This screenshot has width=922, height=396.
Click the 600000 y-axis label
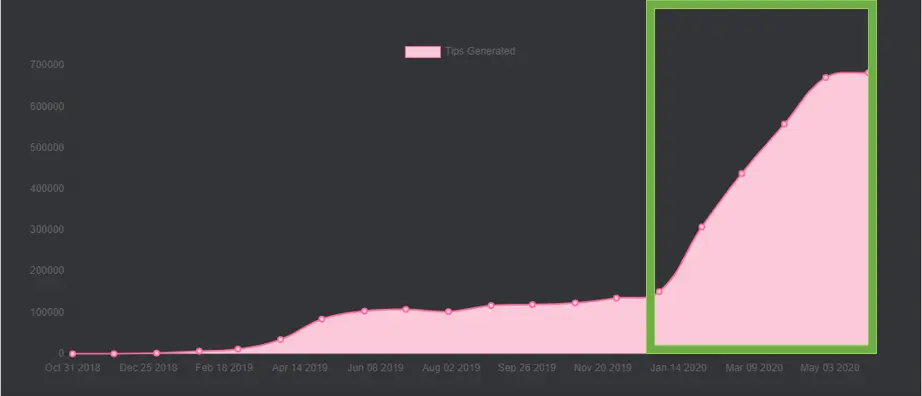pyautogui.click(x=46, y=107)
